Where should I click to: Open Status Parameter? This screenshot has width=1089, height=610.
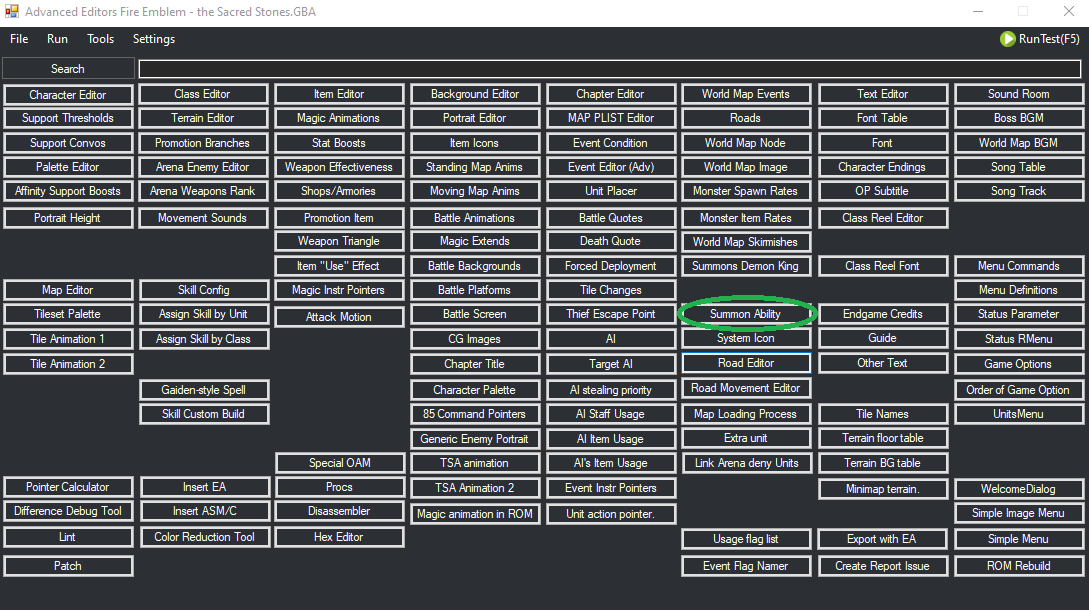click(1018, 314)
